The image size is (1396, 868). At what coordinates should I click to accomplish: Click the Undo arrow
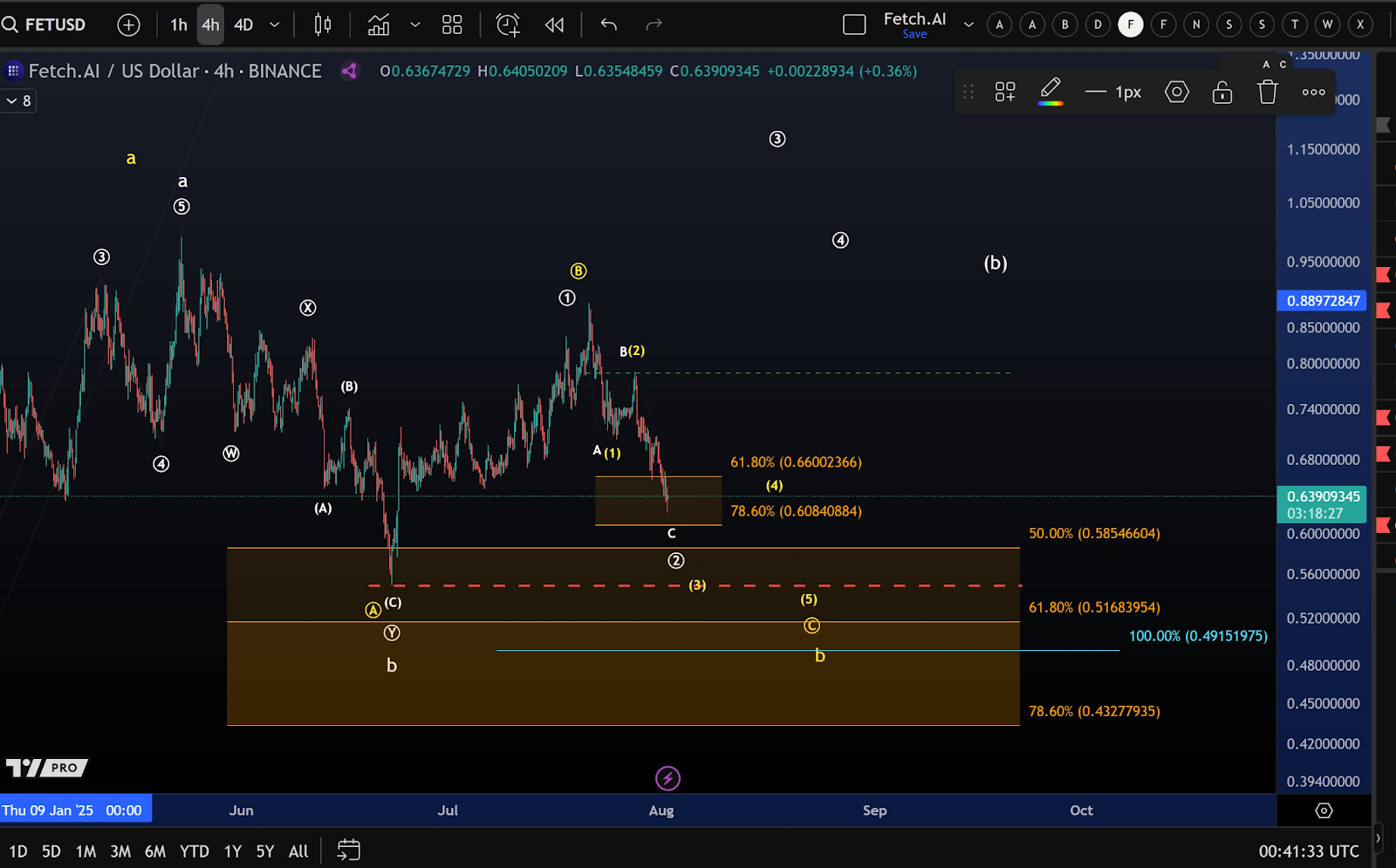point(609,24)
